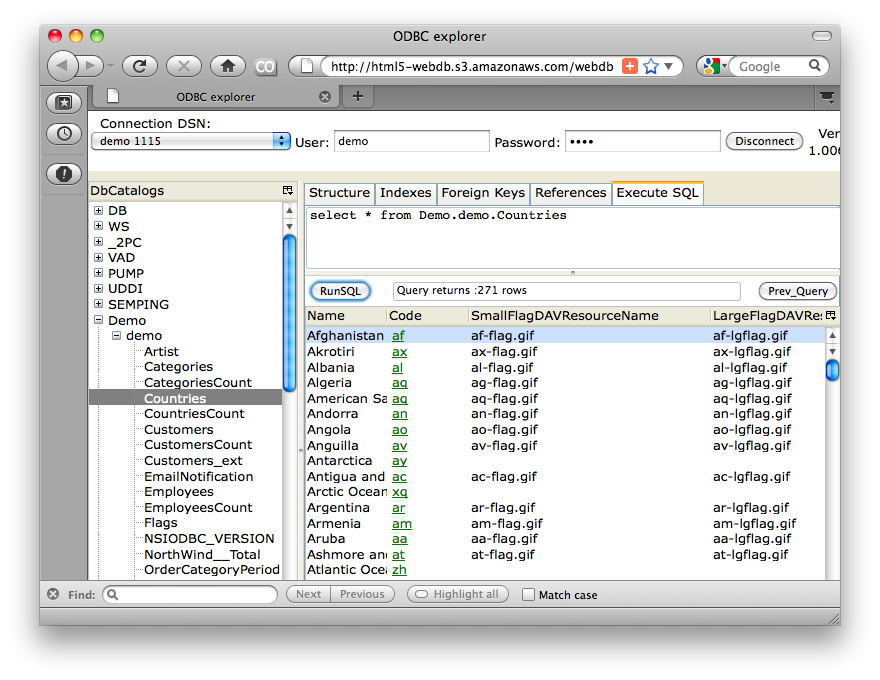Image resolution: width=880 pixels, height=680 pixels.
Task: Toggle the Highlight all button
Action: (x=457, y=594)
